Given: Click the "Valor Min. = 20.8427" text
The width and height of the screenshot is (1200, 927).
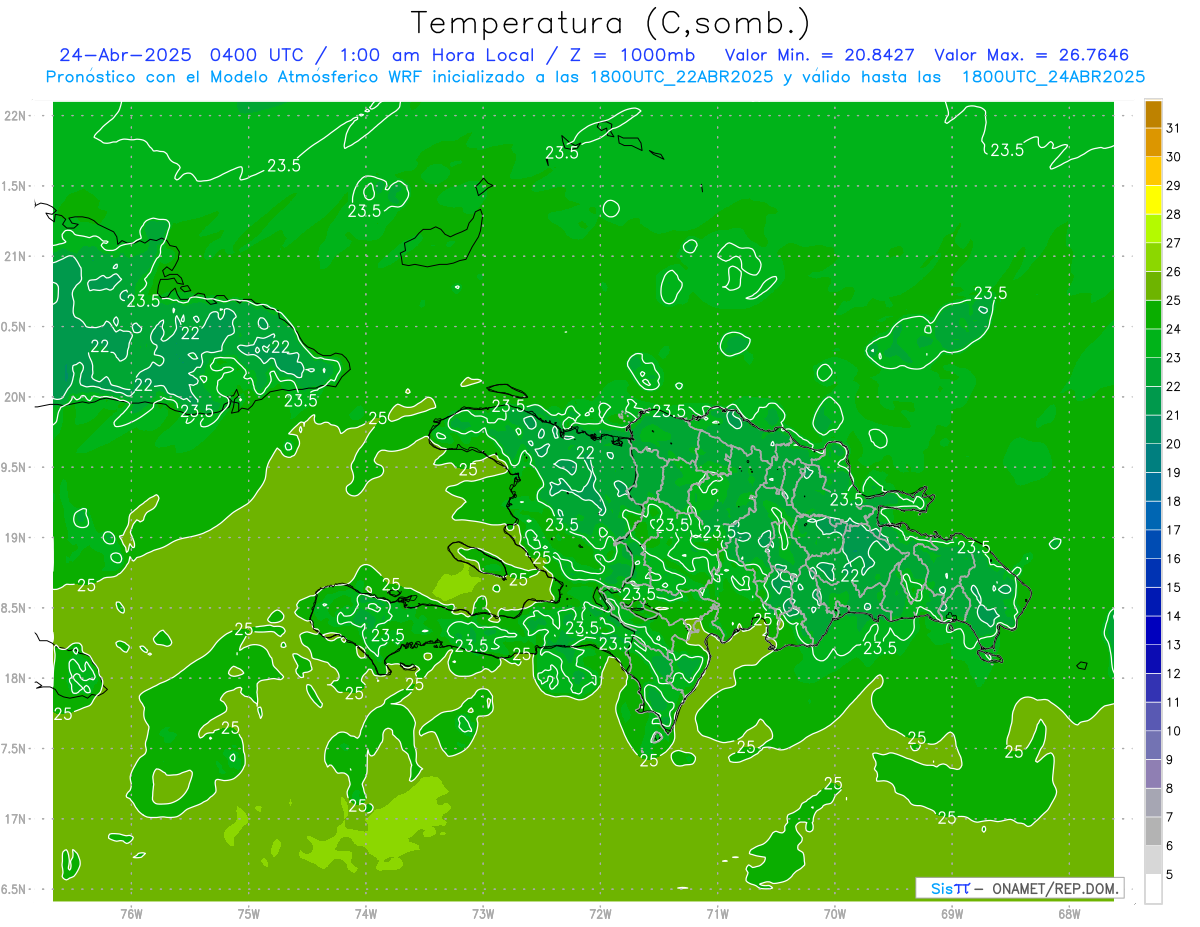Looking at the screenshot, I should [x=821, y=55].
